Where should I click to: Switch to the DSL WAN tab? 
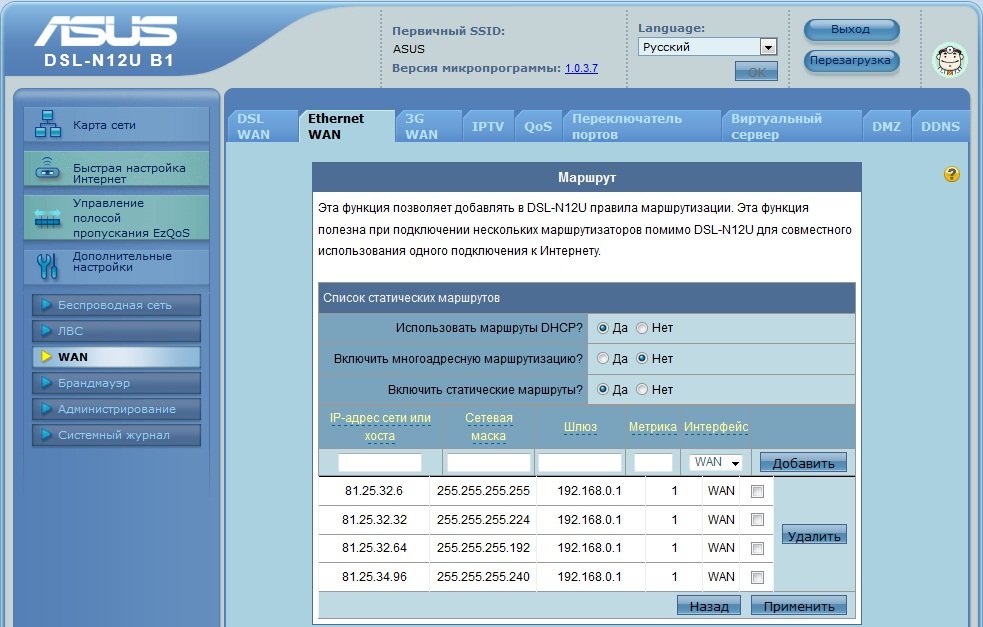[254, 126]
